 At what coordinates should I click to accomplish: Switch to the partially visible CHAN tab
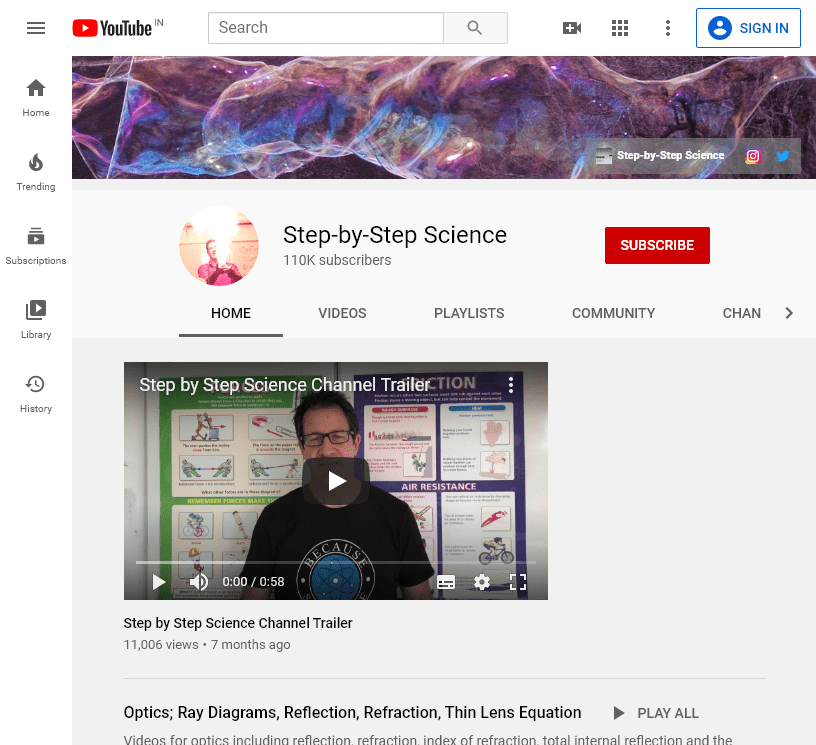click(742, 313)
